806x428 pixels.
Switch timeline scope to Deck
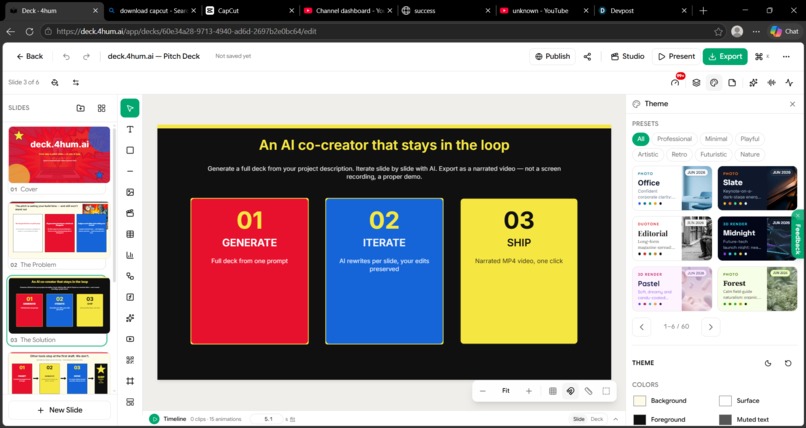[x=597, y=419]
